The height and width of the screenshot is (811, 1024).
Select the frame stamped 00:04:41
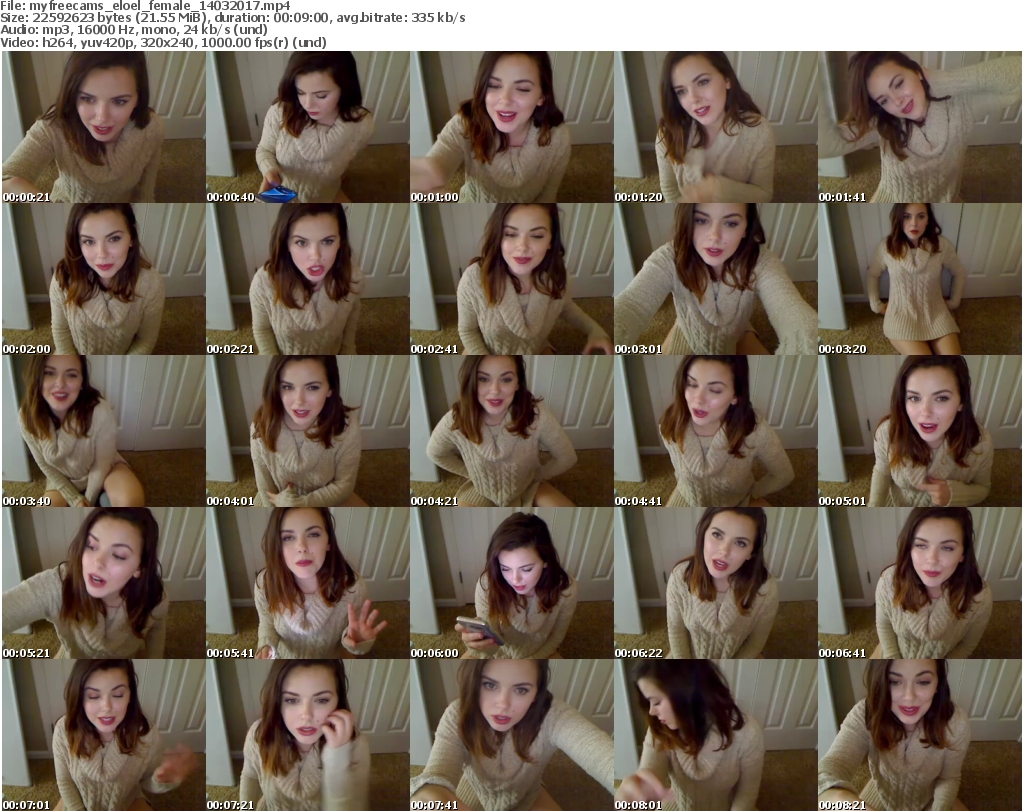pyautogui.click(x=716, y=431)
